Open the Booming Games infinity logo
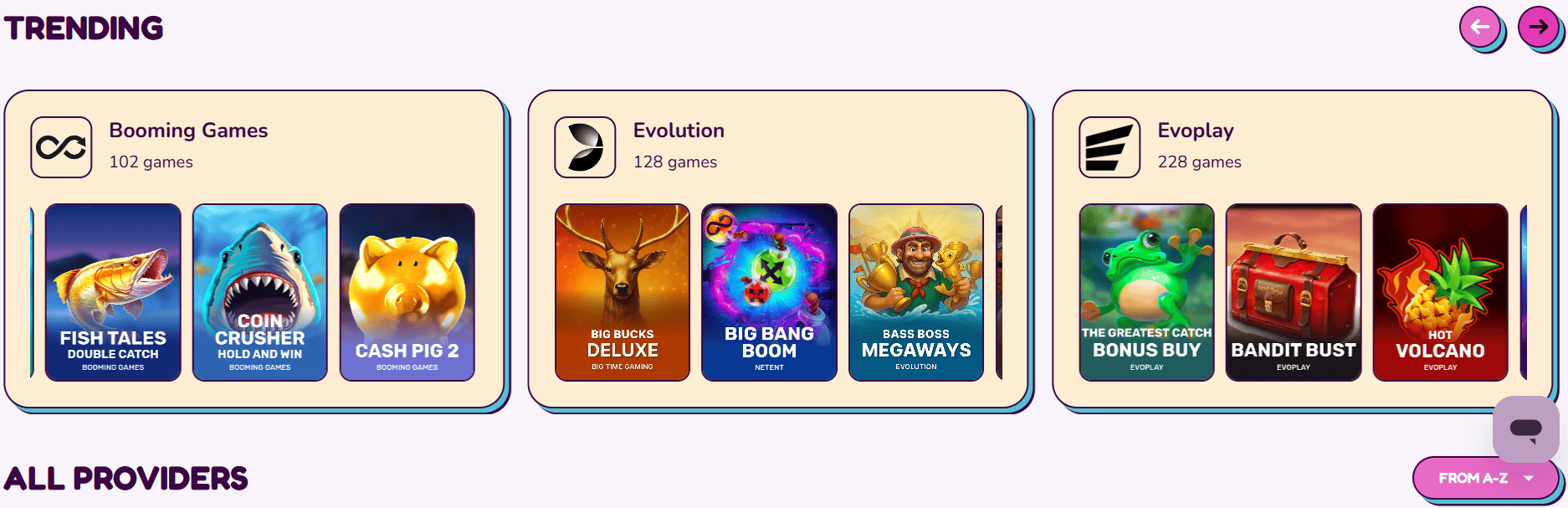 pos(61,147)
